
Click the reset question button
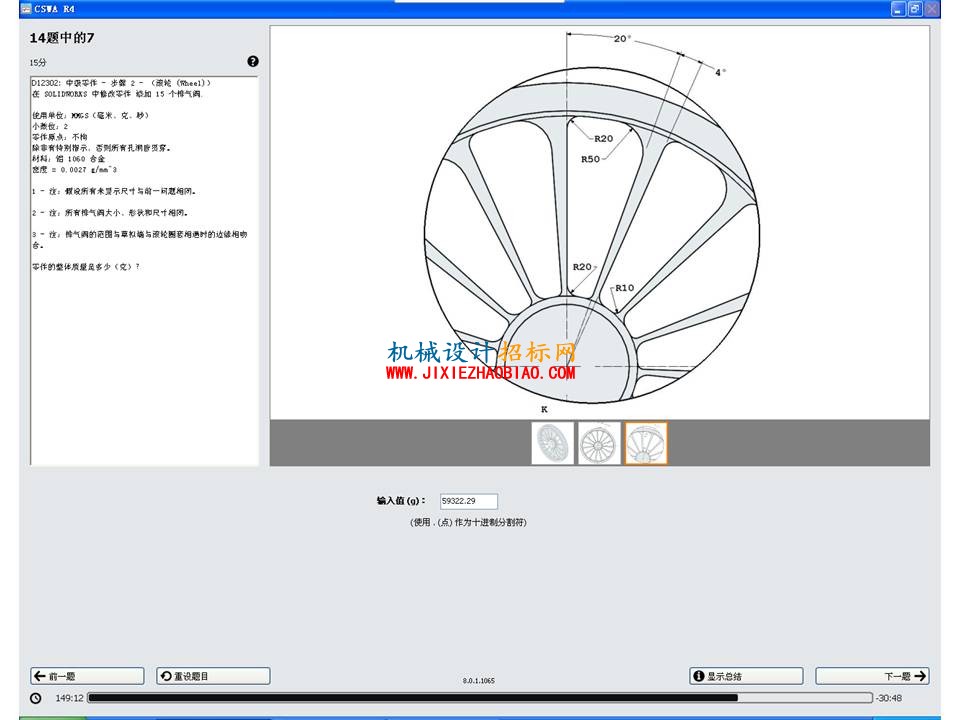tap(213, 676)
